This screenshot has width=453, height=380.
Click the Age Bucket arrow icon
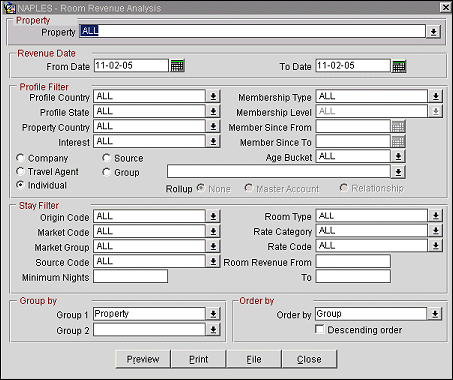tap(398, 156)
